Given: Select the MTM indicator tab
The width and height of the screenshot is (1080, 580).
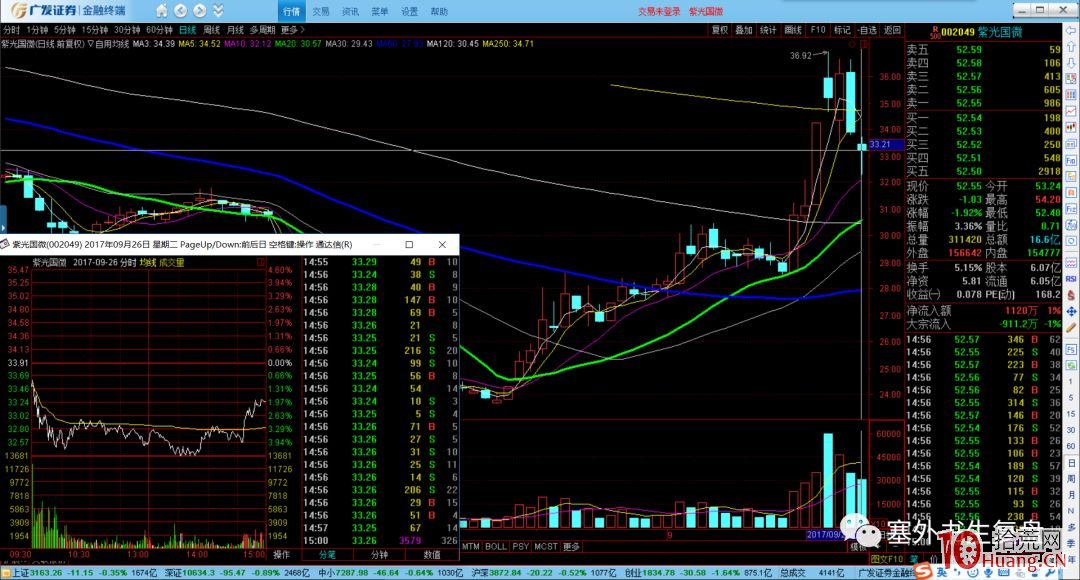Looking at the screenshot, I should (470, 546).
